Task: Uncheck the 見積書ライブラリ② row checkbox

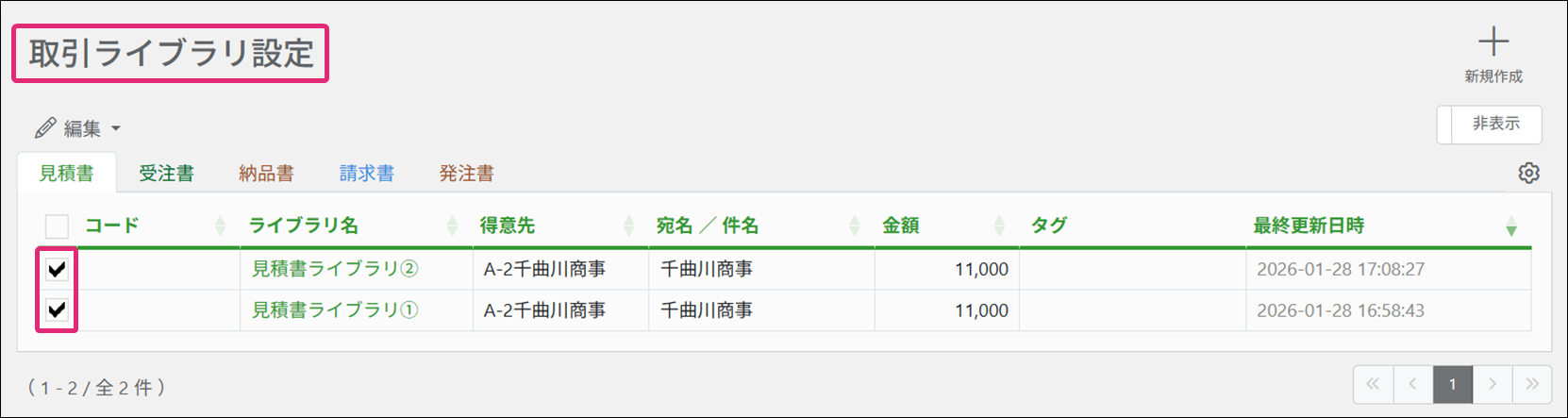Action: 58,269
